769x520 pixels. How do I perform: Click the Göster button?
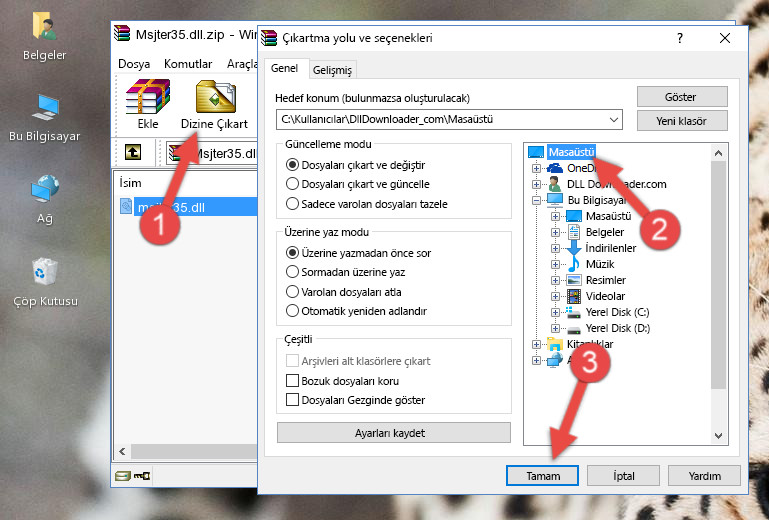(x=682, y=97)
